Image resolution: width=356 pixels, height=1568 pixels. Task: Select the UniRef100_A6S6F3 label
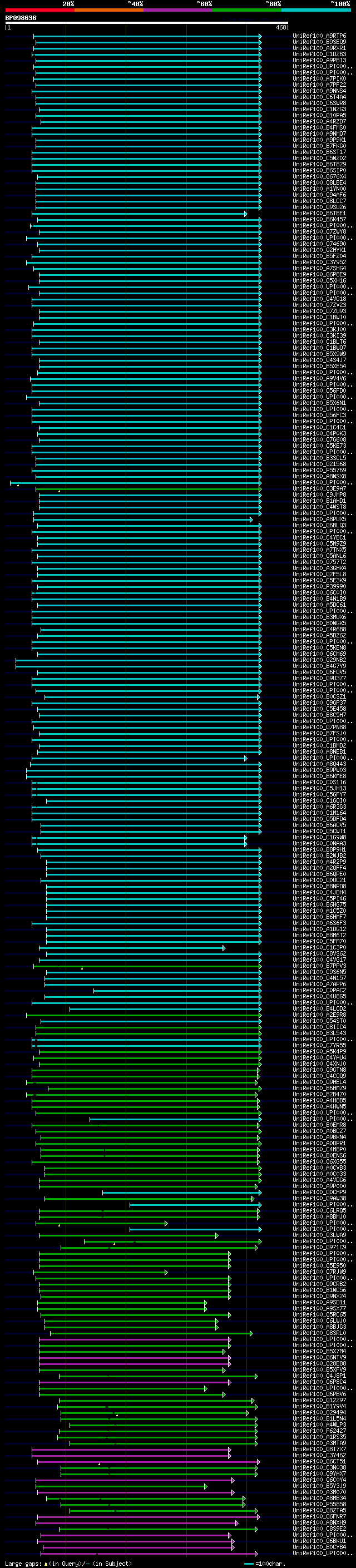[319, 923]
